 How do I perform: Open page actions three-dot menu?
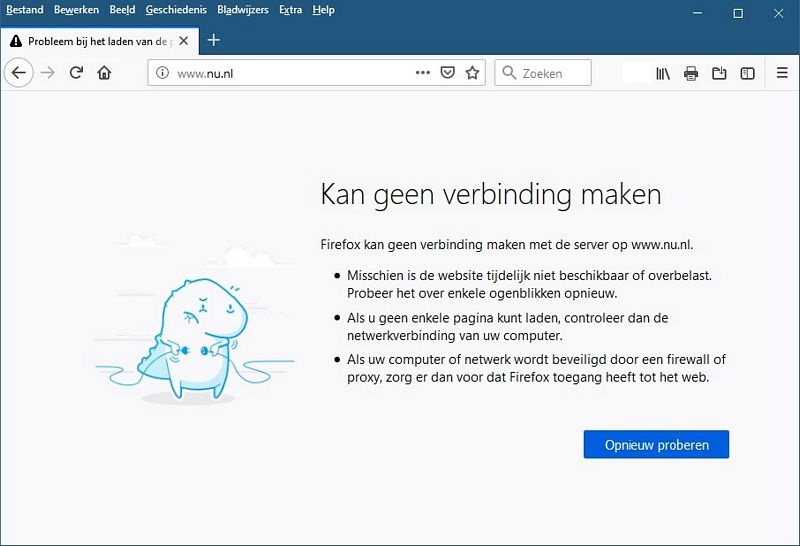coord(422,73)
